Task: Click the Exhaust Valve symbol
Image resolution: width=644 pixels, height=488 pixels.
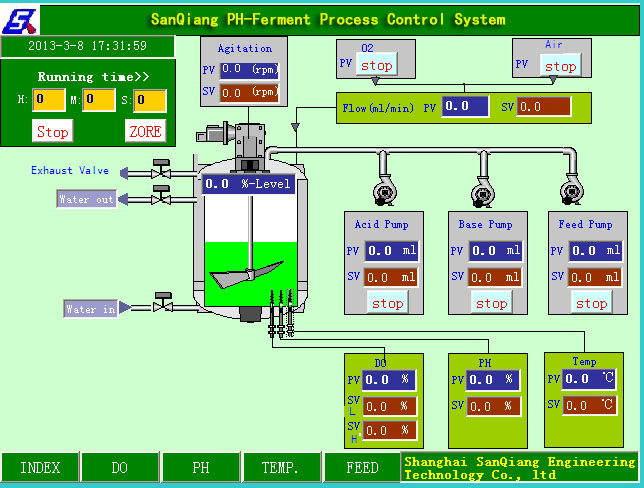Action: 160,170
